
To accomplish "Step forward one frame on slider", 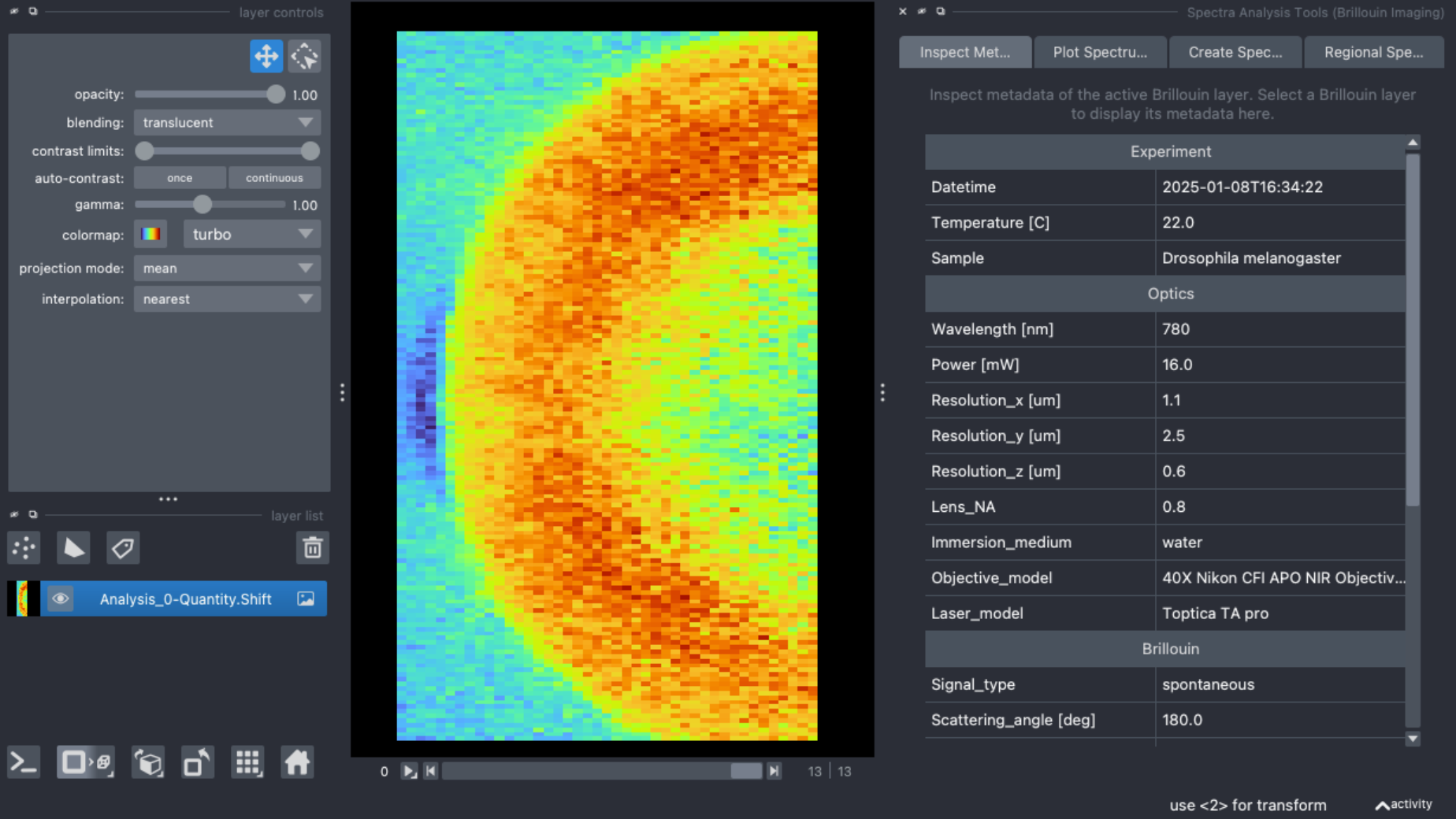I will coord(774,771).
